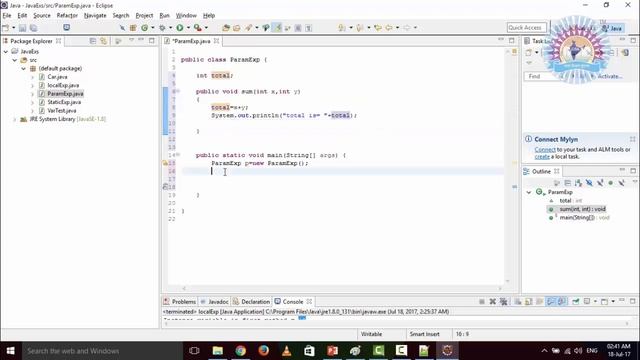Open File Explorer from the taskbar
640x360 pixels.
[x=218, y=351]
